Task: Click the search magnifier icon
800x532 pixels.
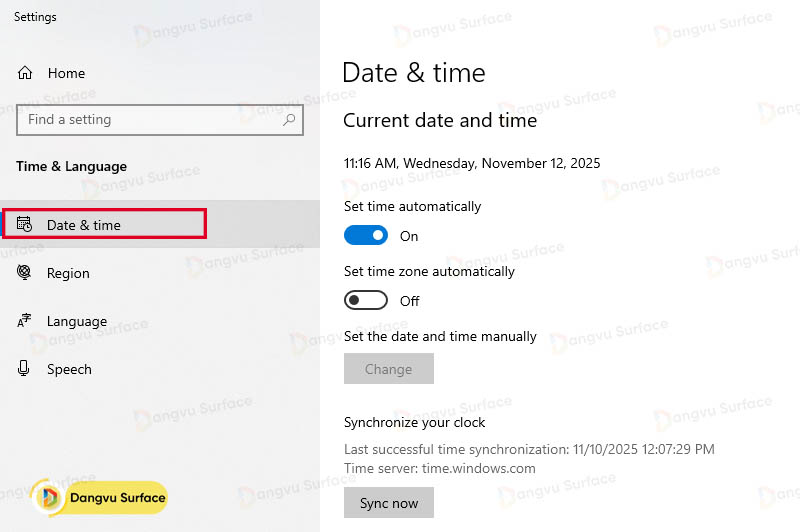Action: coord(289,120)
